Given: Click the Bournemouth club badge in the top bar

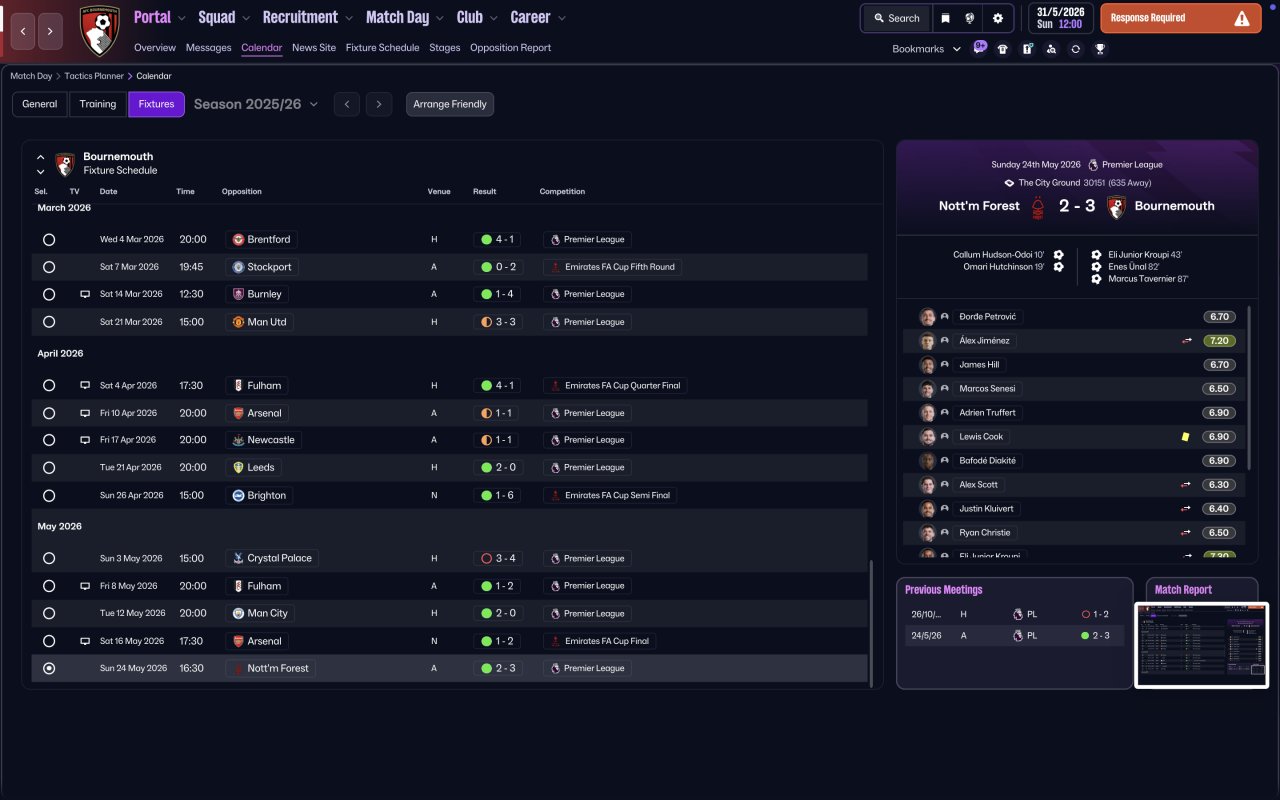Looking at the screenshot, I should 99,31.
